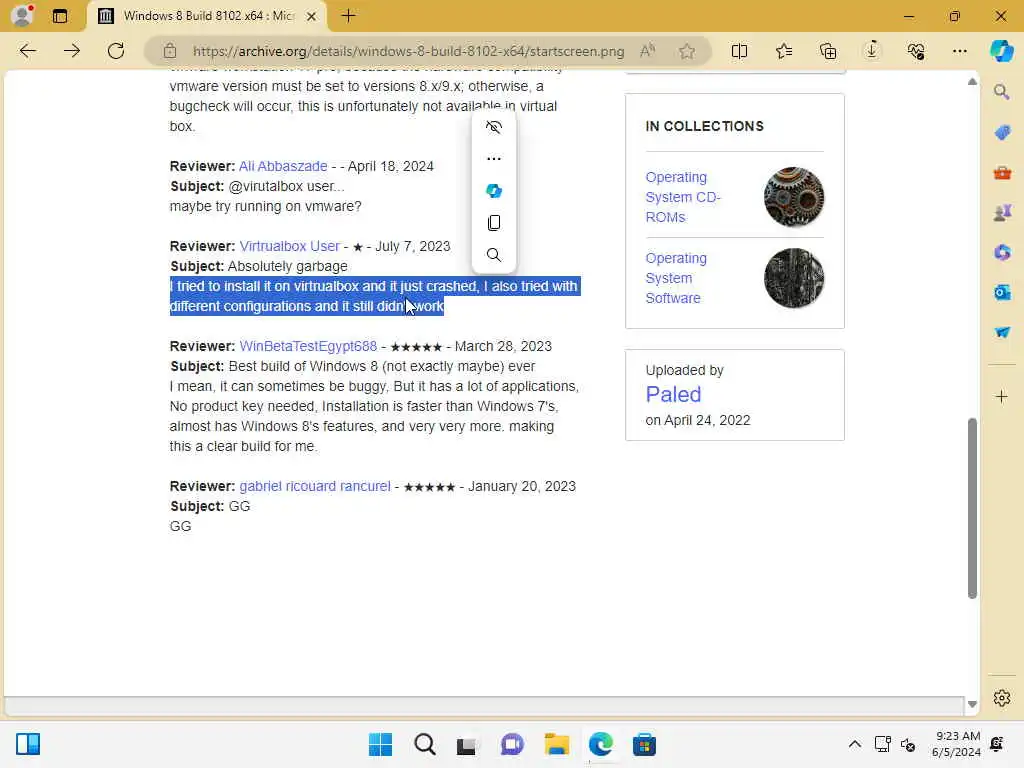Screen dimensions: 1024x768
Task: Open sidebar Outlook icon
Action: coord(1002,292)
